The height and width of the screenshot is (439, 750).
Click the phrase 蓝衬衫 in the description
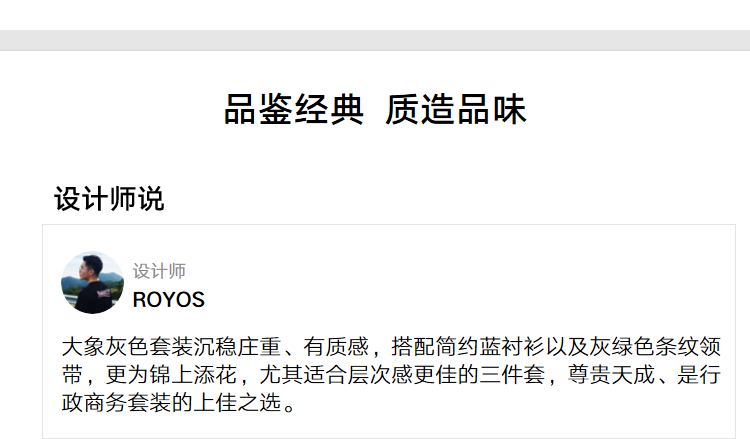pos(512,347)
